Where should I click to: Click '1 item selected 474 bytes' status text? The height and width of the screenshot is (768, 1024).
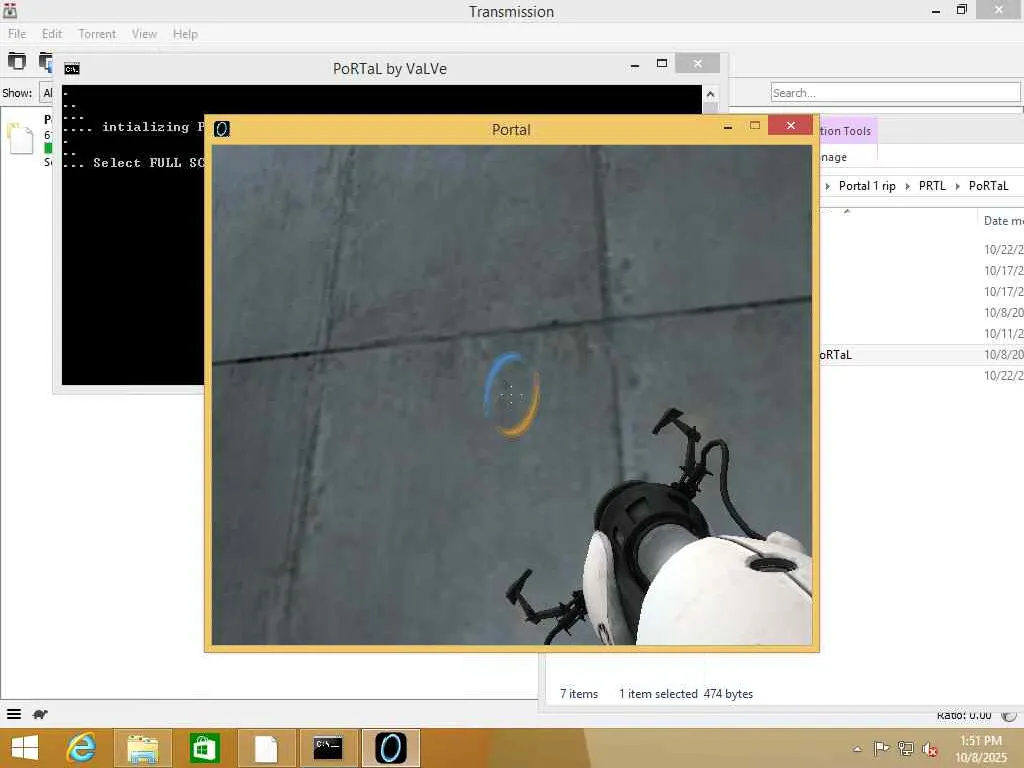[x=686, y=694]
